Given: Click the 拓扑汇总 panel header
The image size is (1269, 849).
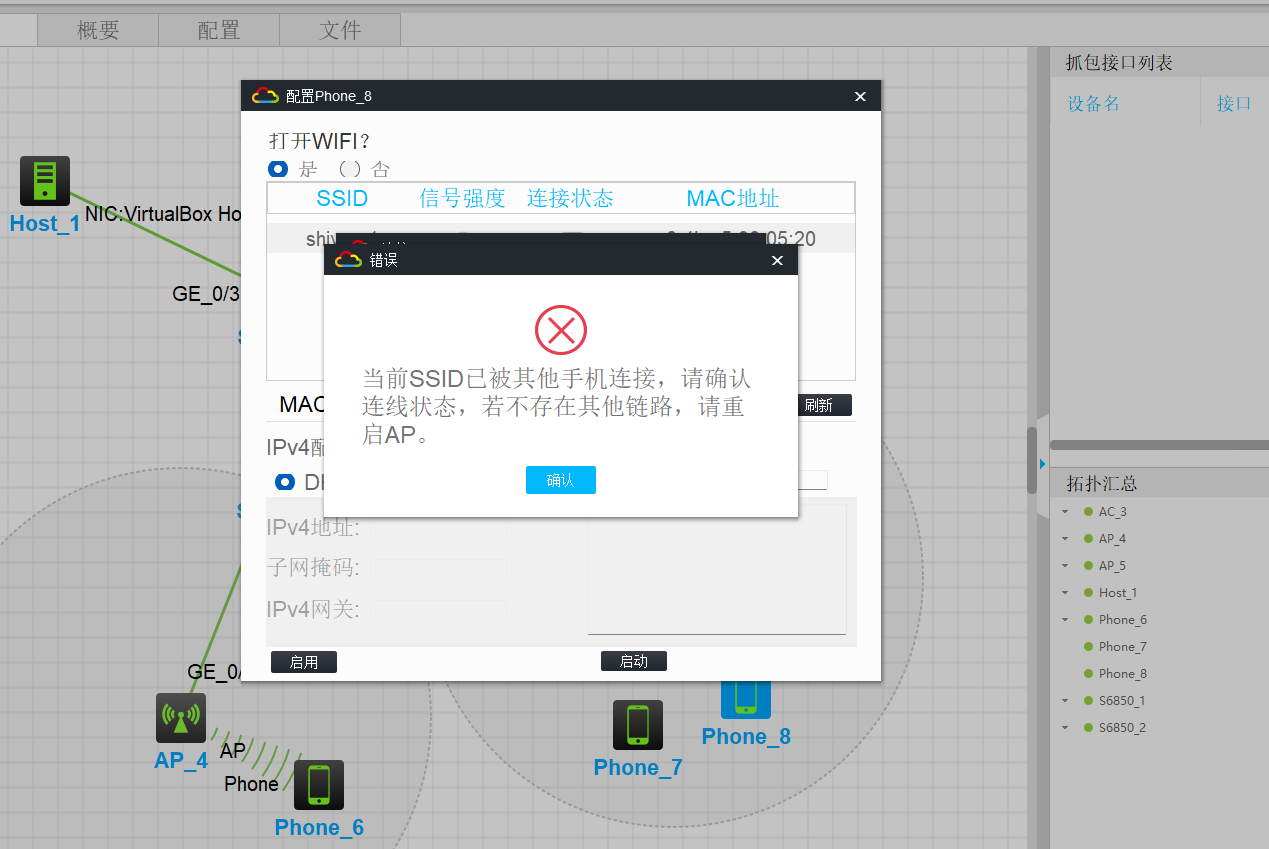Looking at the screenshot, I should point(1159,483).
